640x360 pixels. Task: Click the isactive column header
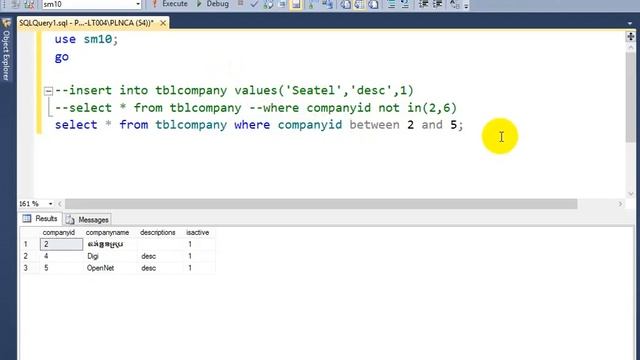pos(199,232)
